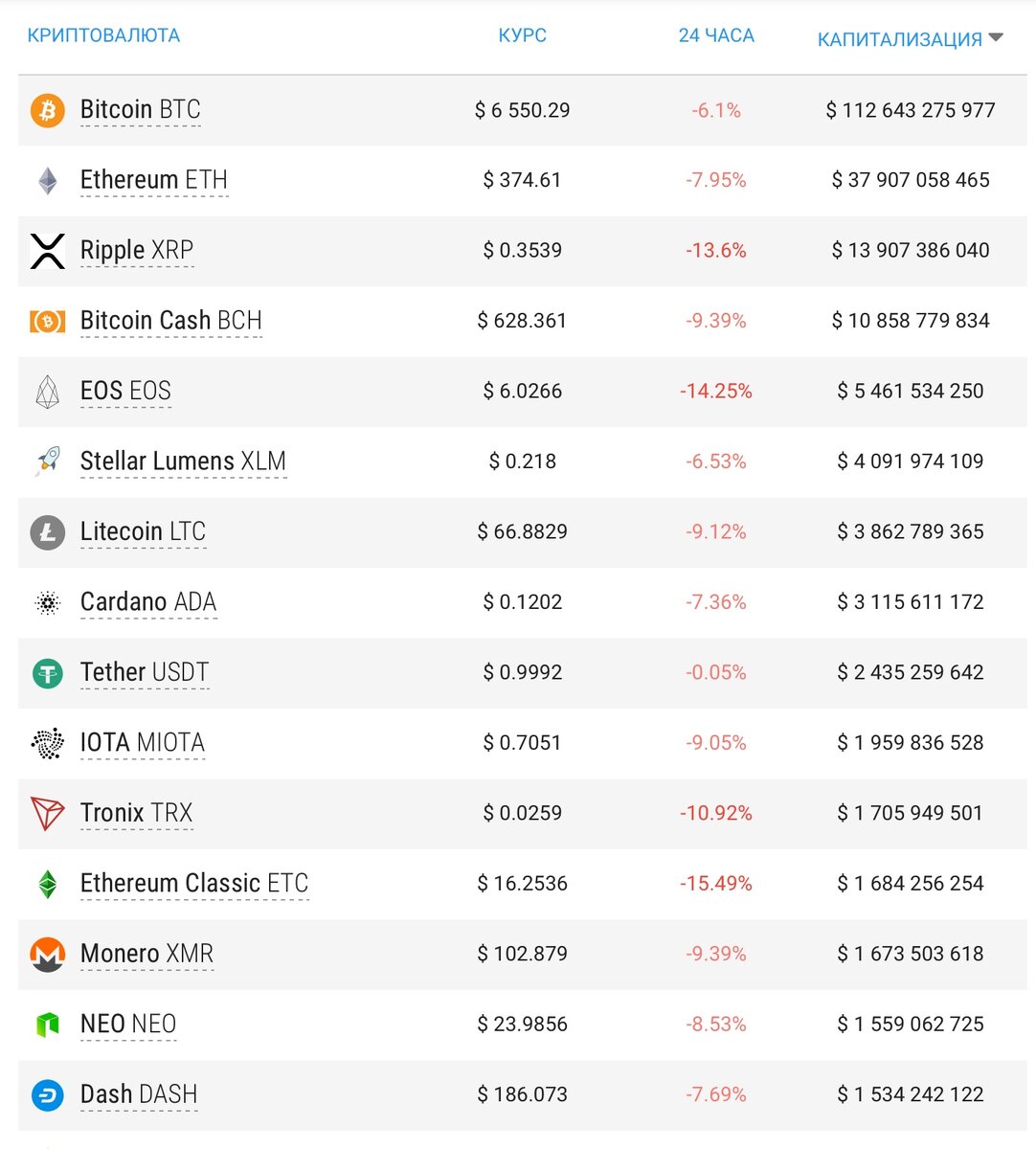Click the Ethereum diamond logo icon
Image resolution: width=1036 pixels, height=1149 pixels.
[x=47, y=180]
